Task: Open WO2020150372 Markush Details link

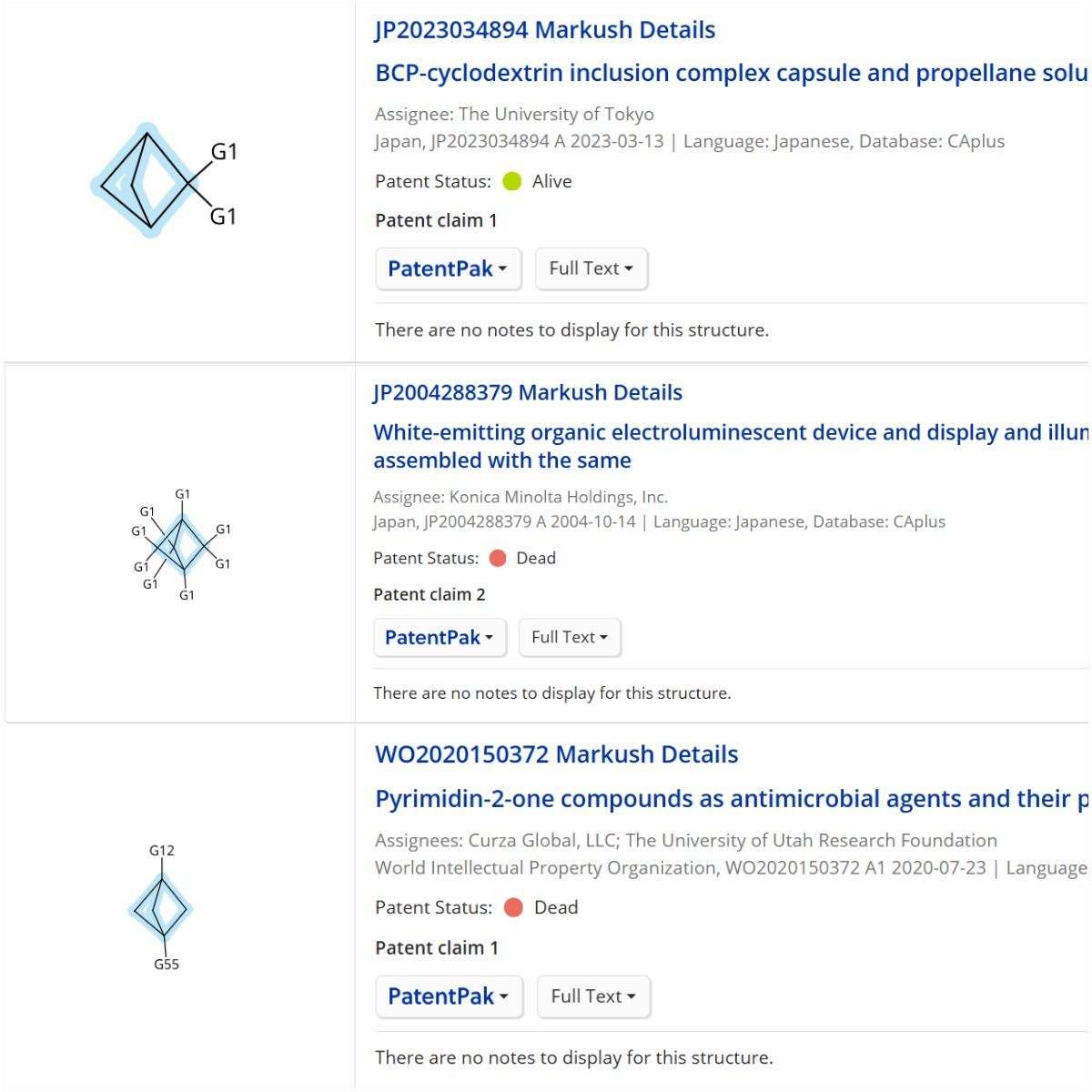Action: pos(556,754)
